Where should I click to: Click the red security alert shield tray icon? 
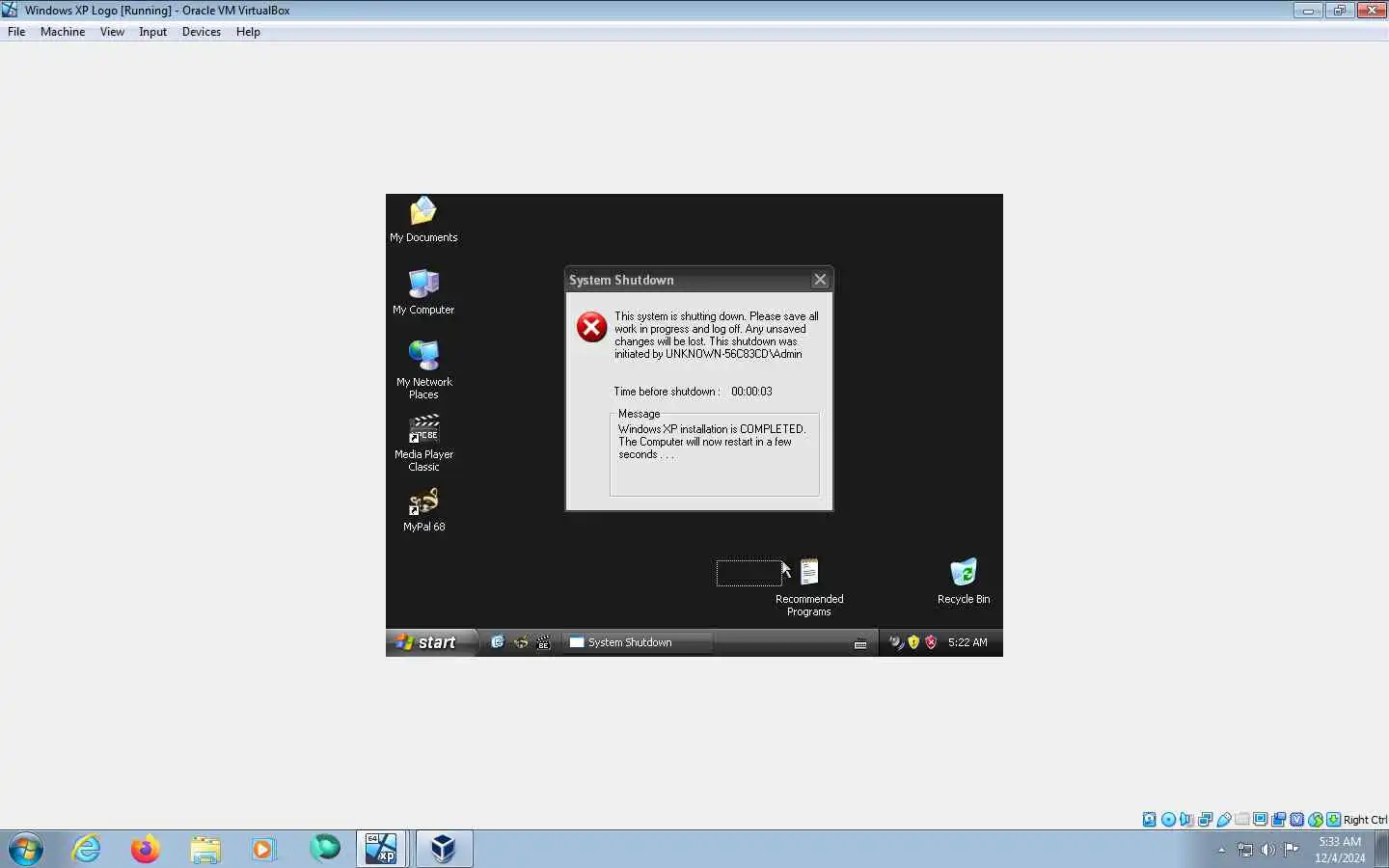point(931,642)
